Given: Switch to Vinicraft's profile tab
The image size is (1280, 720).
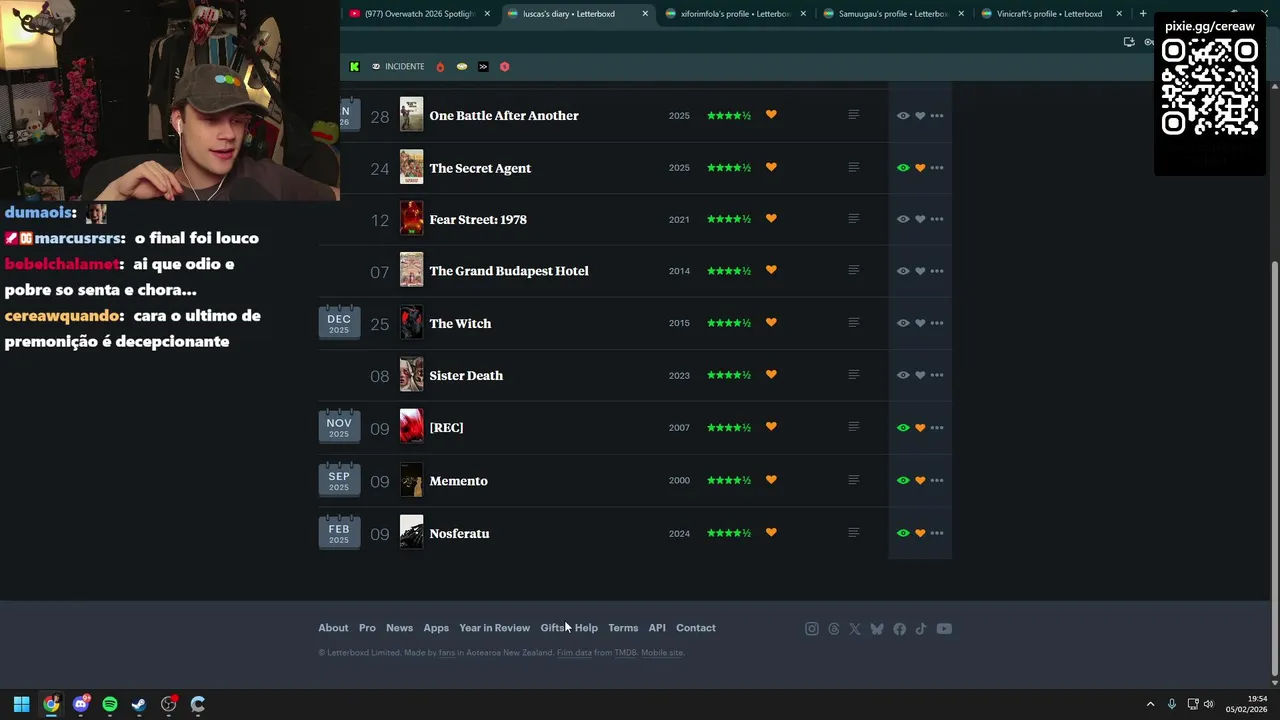Looking at the screenshot, I should pos(1051,14).
